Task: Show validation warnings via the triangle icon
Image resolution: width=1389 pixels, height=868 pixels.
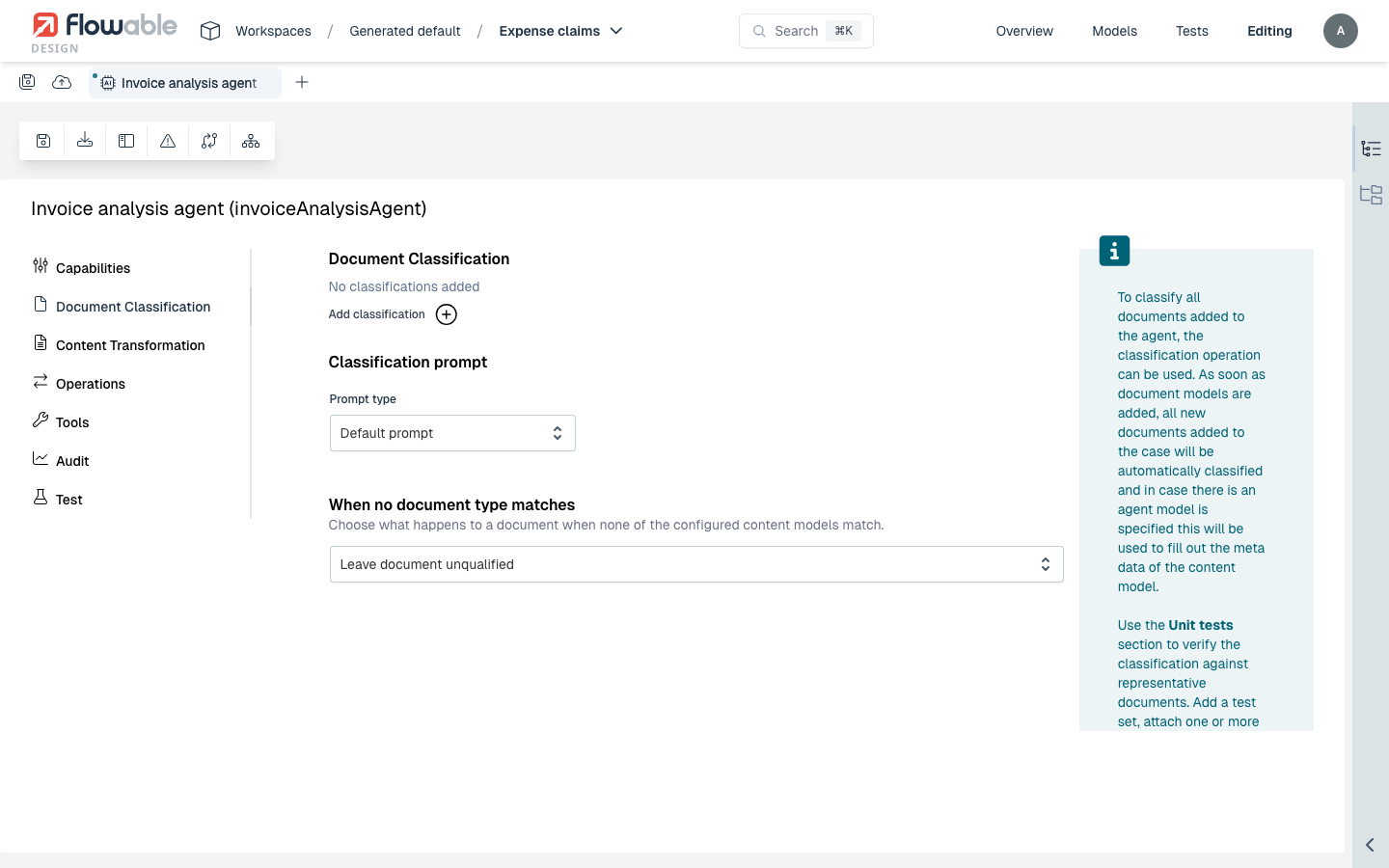Action: [x=168, y=141]
